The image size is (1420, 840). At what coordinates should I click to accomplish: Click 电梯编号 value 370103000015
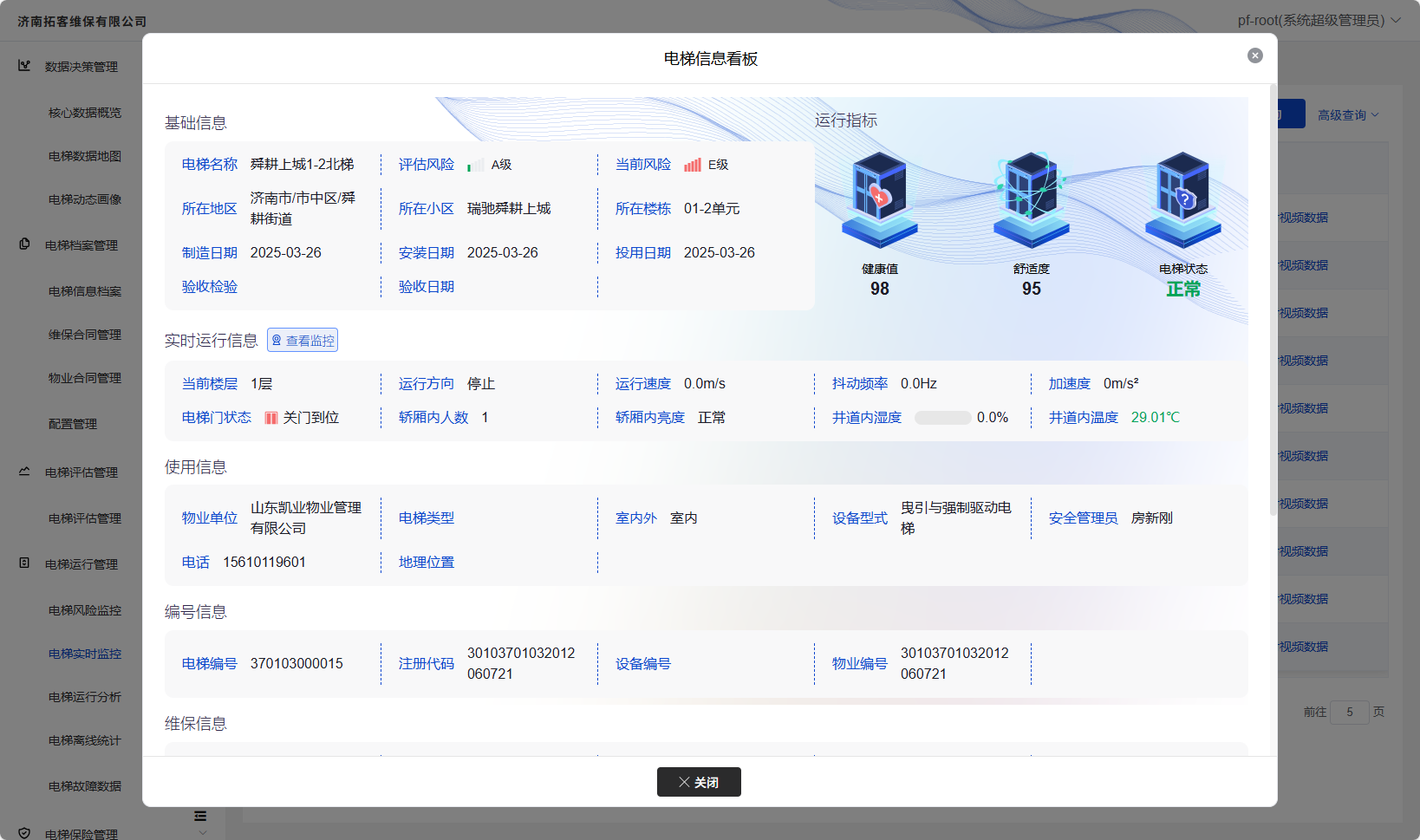click(x=296, y=664)
